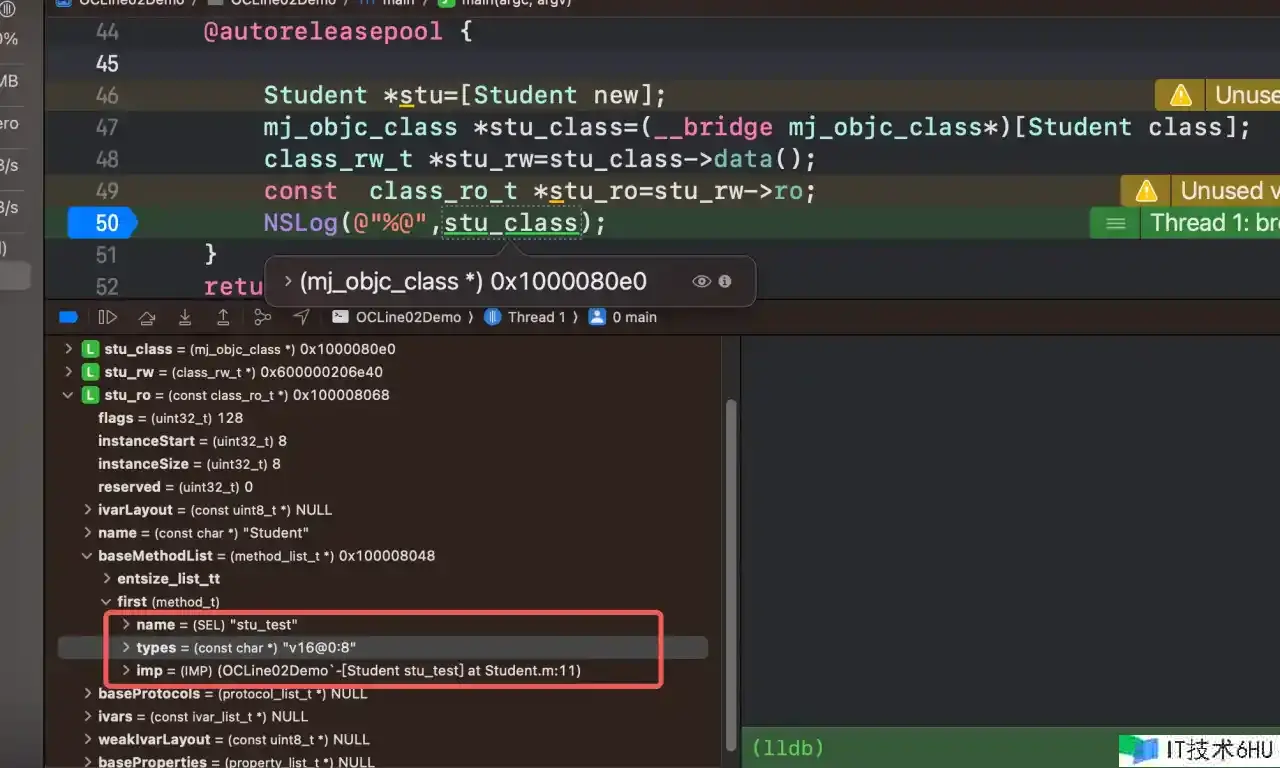Toggle the breakpoint on line 50
Screen dimensions: 1280x768
click(x=102, y=223)
